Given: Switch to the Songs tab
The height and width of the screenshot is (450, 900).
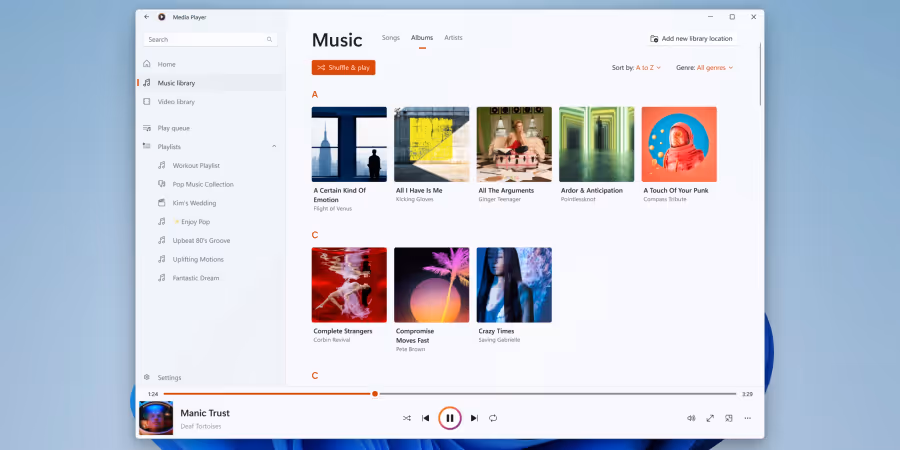Looking at the screenshot, I should pyautogui.click(x=391, y=38).
